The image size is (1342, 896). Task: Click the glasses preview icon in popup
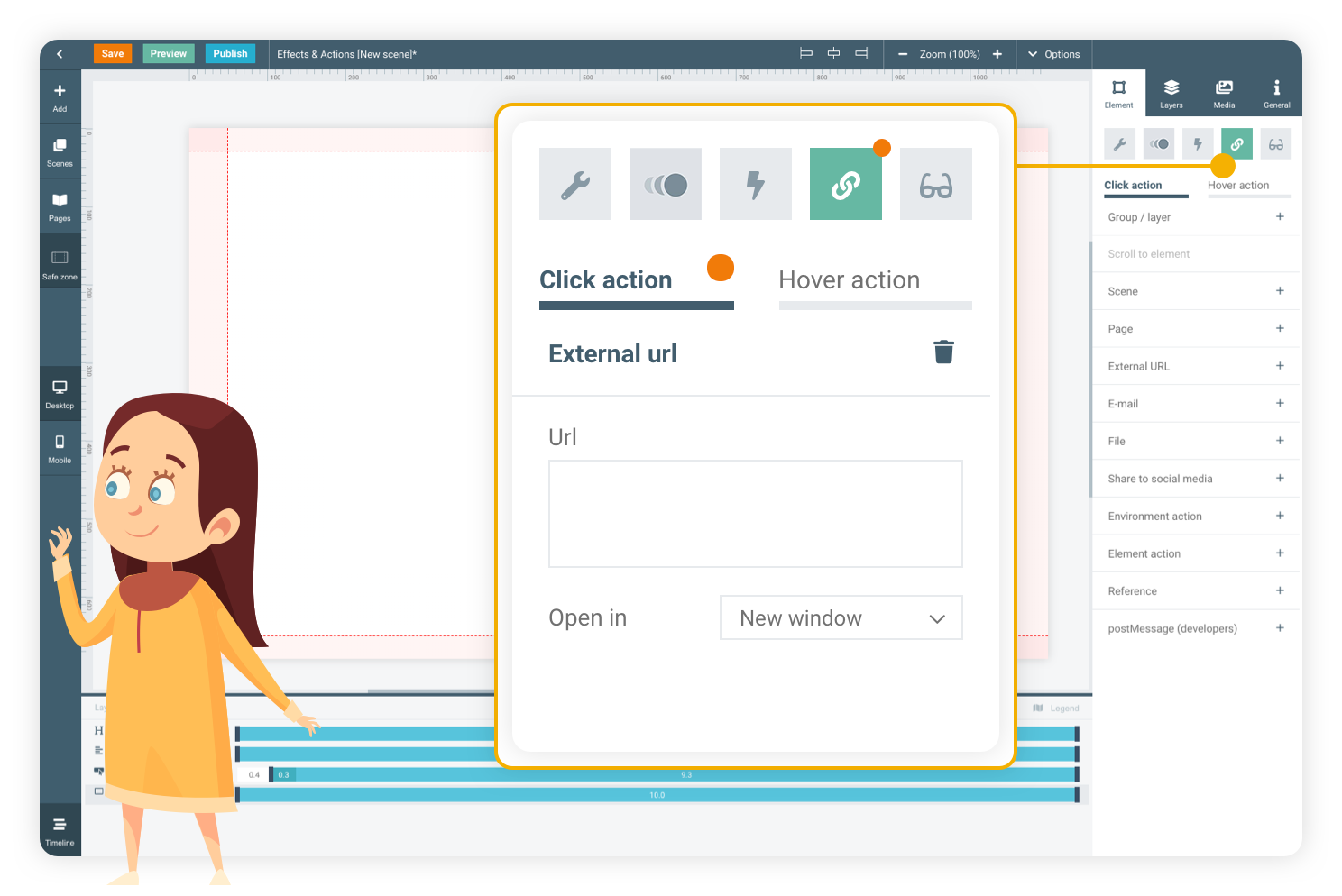pyautogui.click(x=935, y=185)
